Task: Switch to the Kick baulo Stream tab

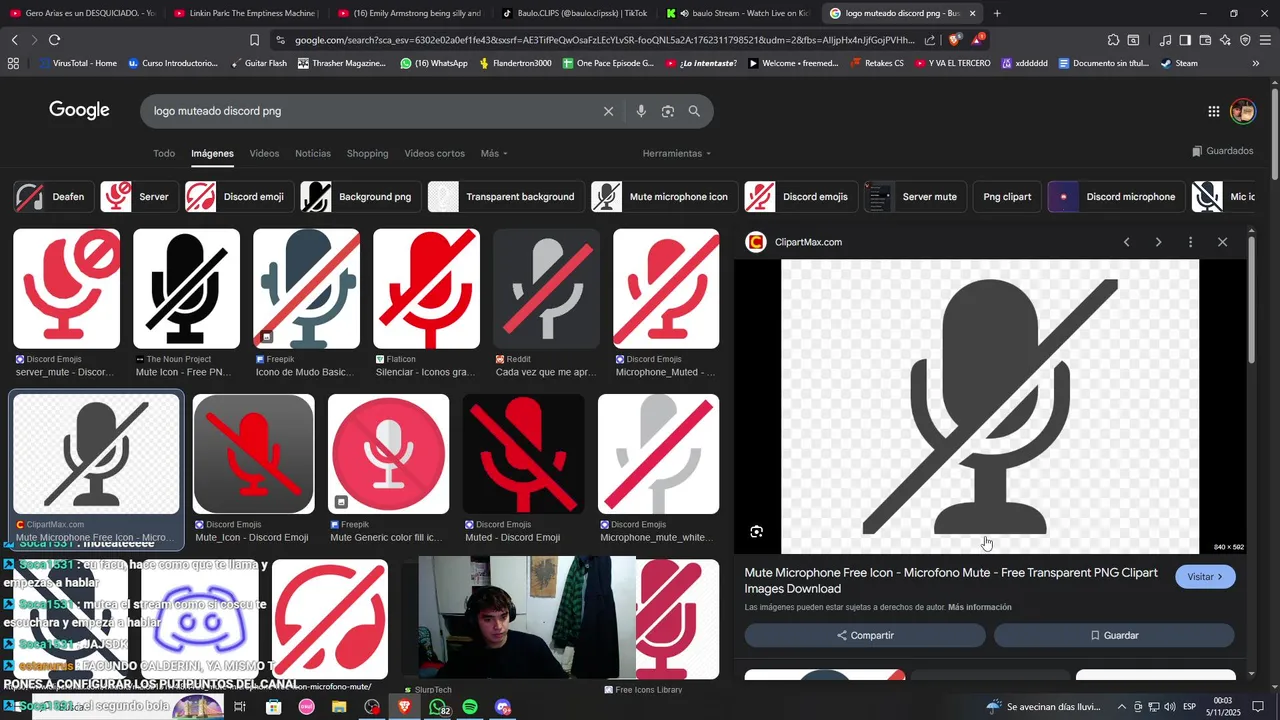Action: pyautogui.click(x=740, y=13)
